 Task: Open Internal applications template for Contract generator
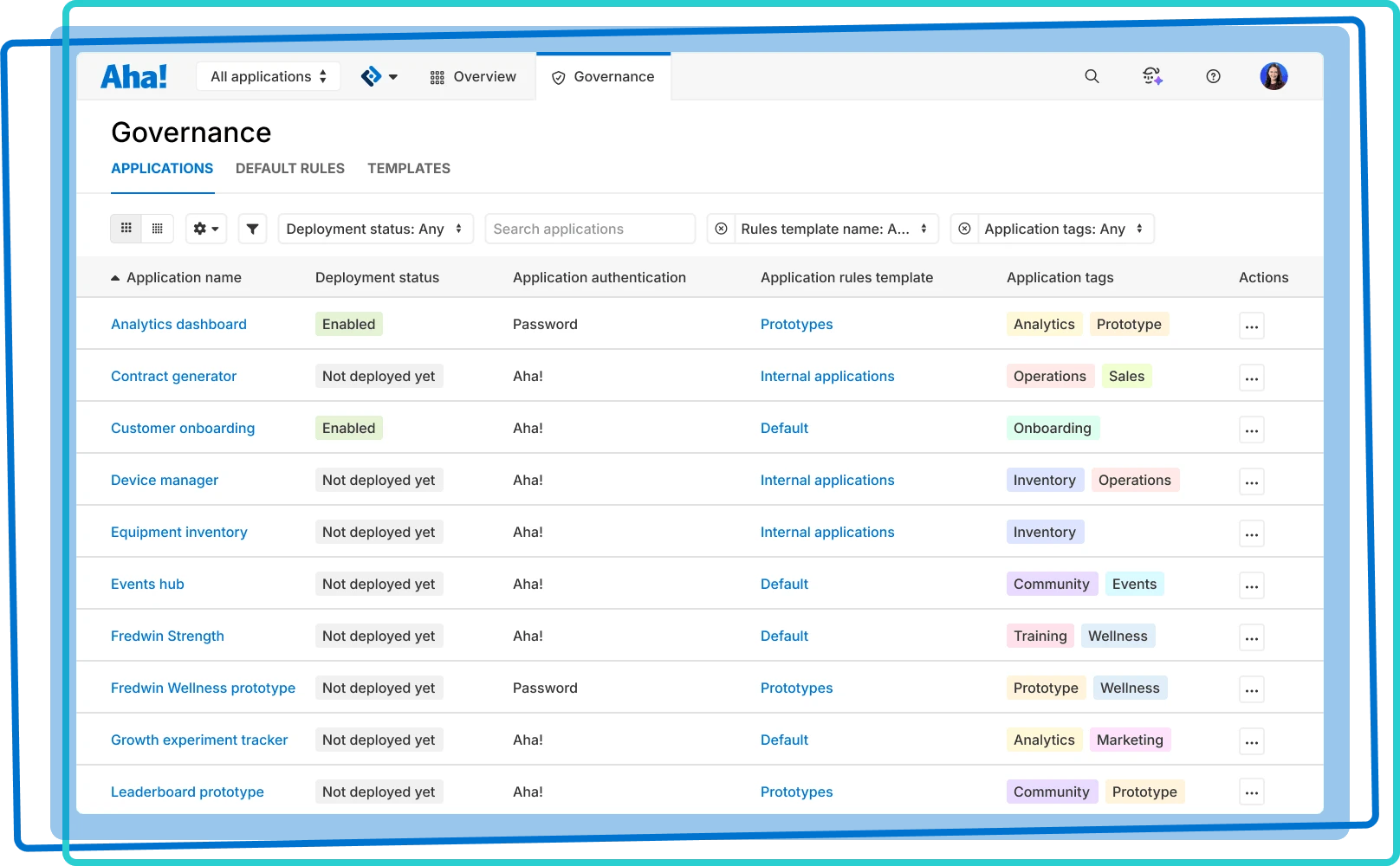(x=827, y=376)
